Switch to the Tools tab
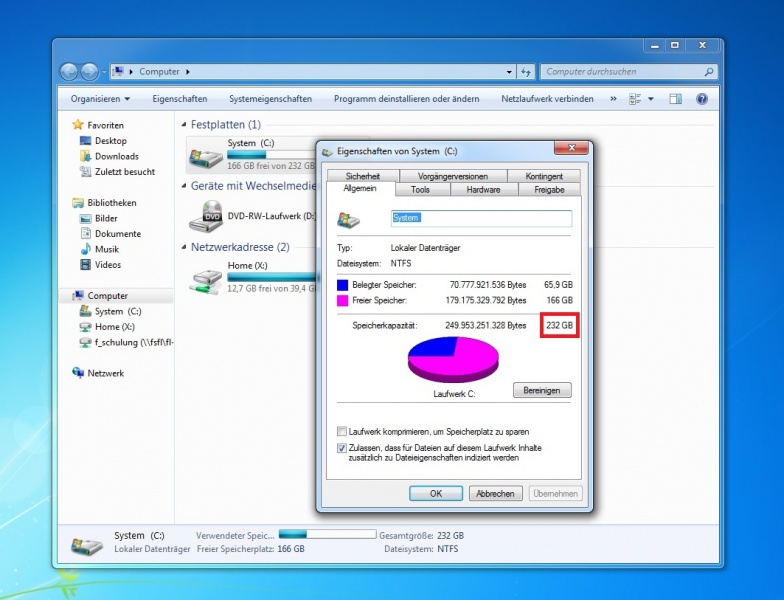 (x=420, y=190)
